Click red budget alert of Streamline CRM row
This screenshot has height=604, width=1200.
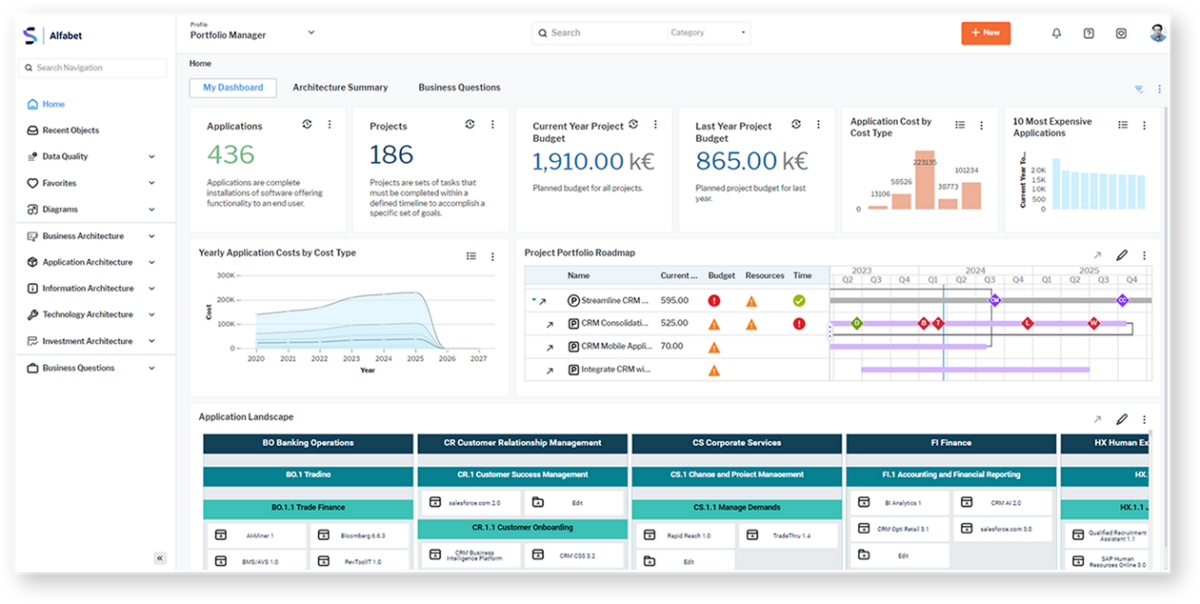[714, 300]
